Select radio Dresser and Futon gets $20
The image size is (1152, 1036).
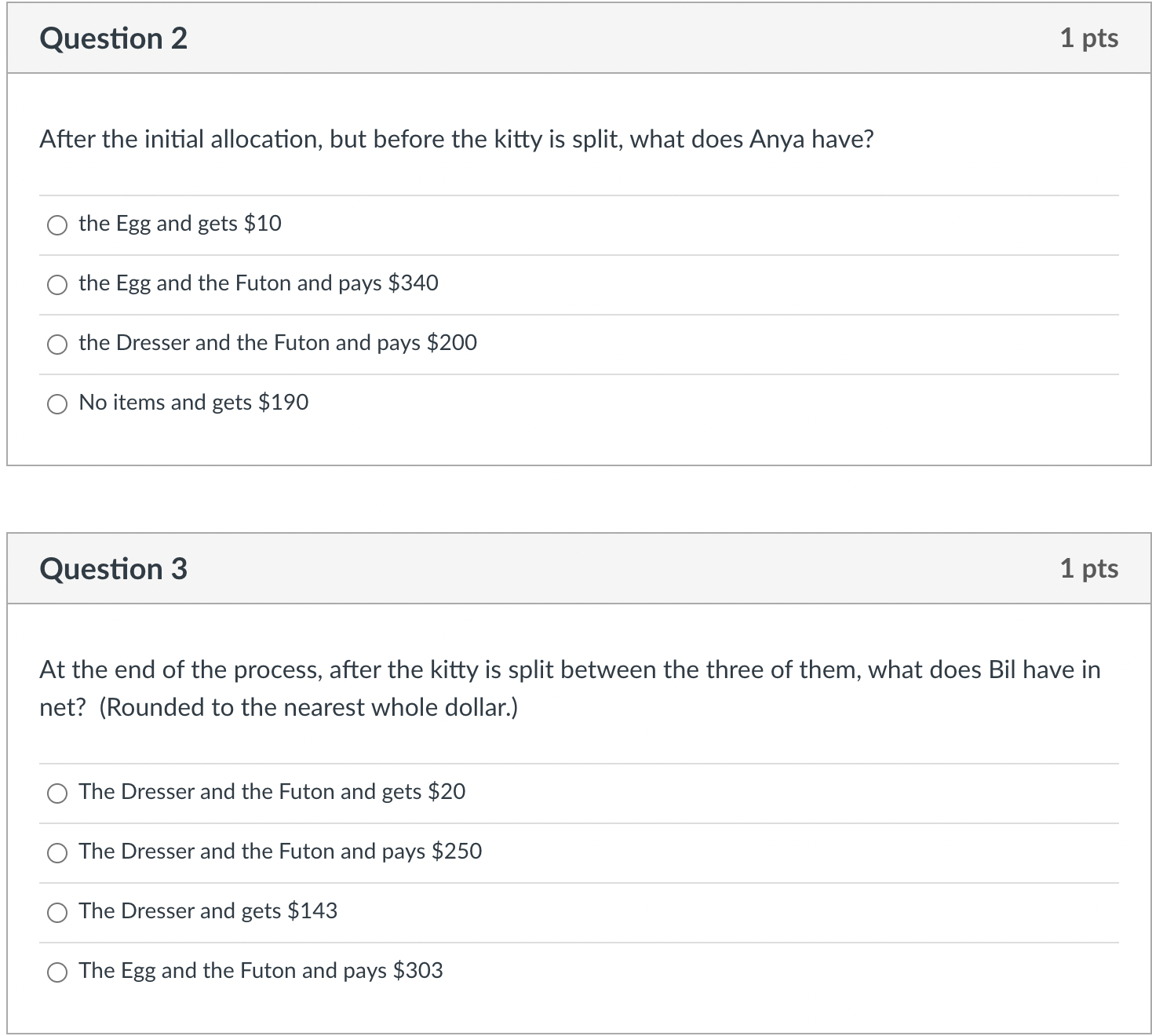click(x=57, y=793)
